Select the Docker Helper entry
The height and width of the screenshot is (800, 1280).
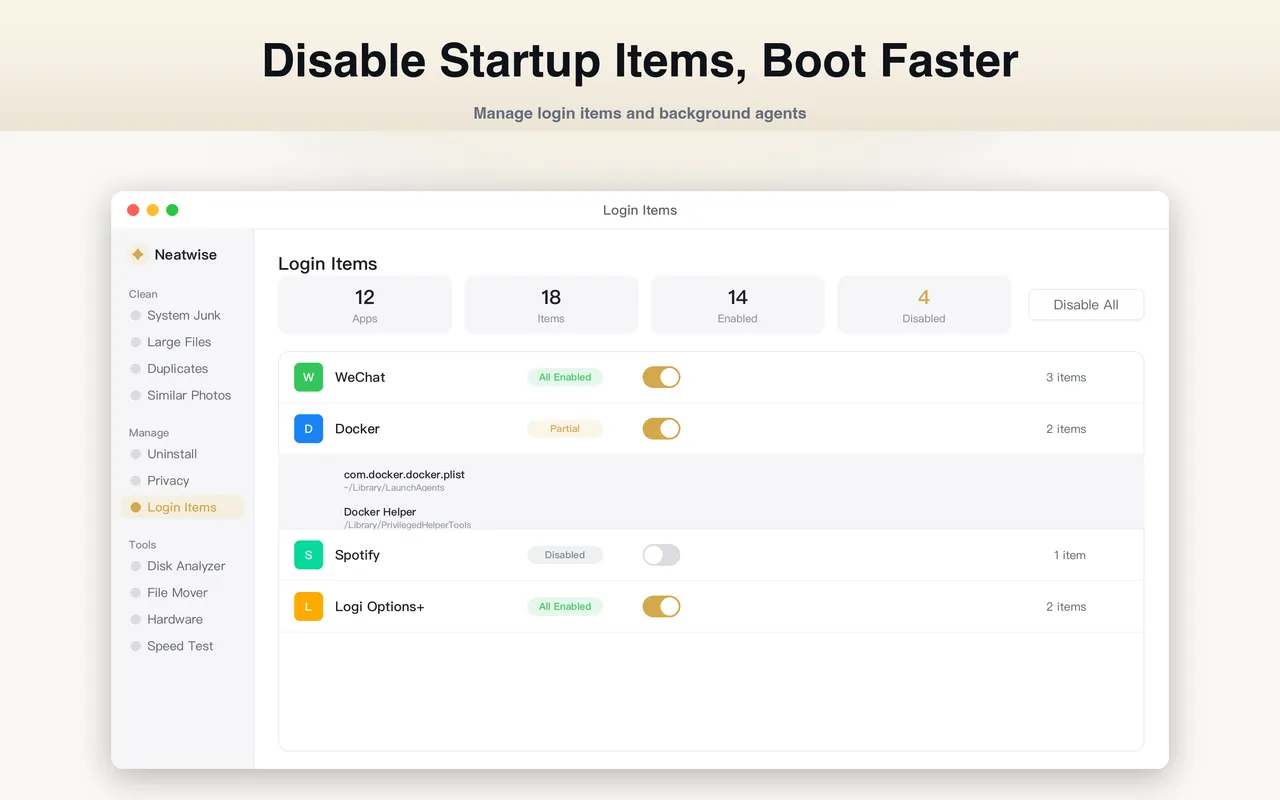click(380, 512)
